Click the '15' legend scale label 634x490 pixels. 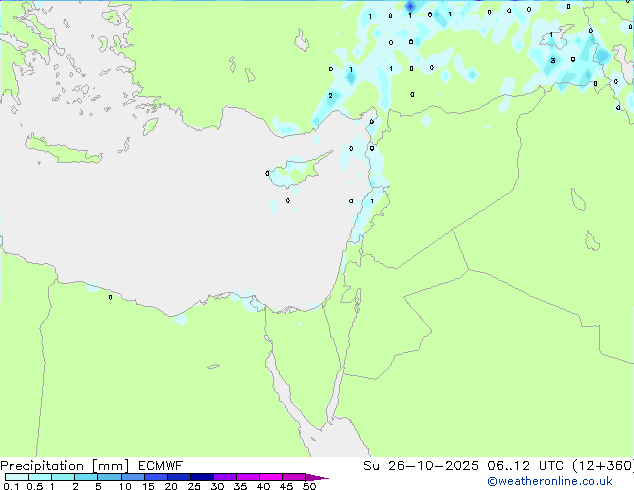click(148, 486)
